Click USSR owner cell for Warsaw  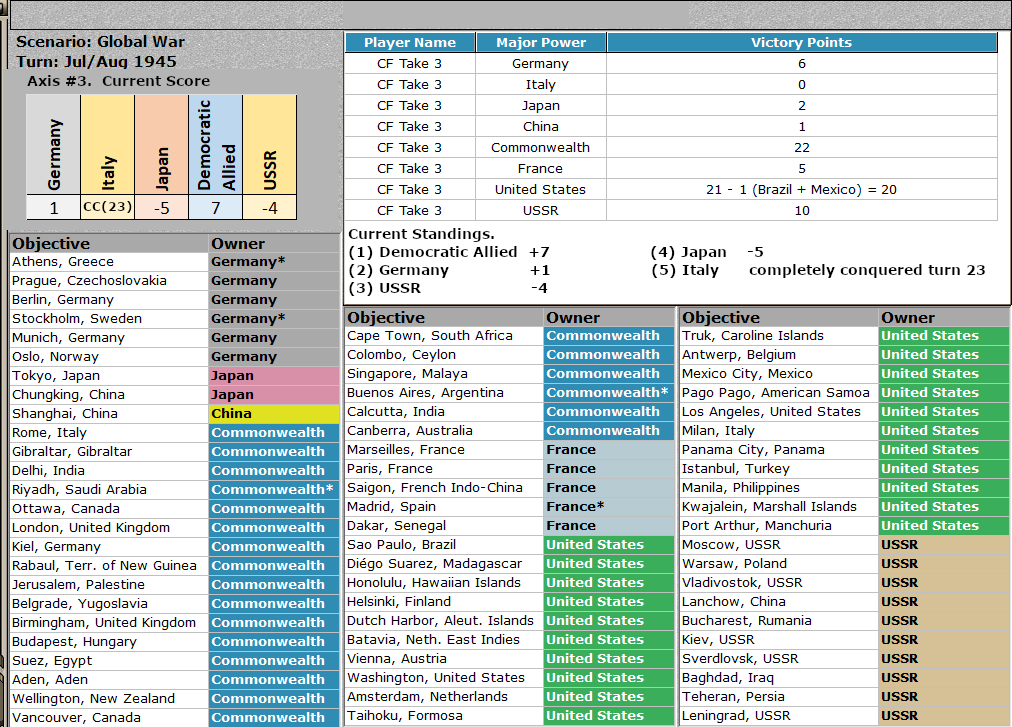944,564
